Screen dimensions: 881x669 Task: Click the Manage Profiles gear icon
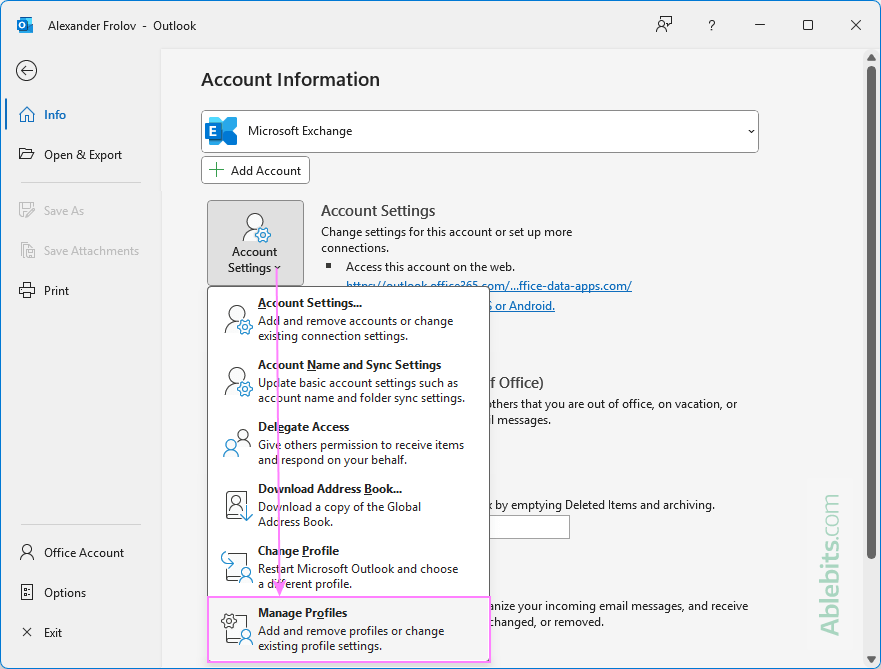pos(237,629)
